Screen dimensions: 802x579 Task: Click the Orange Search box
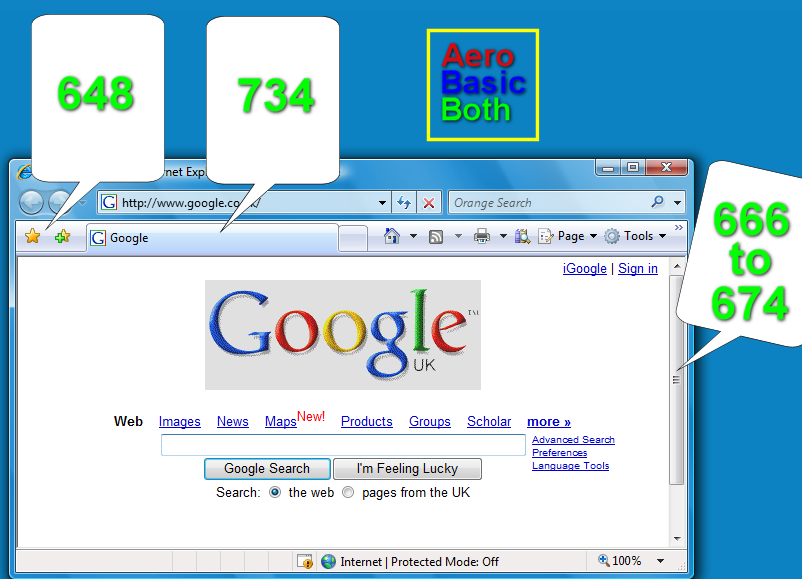tap(550, 203)
